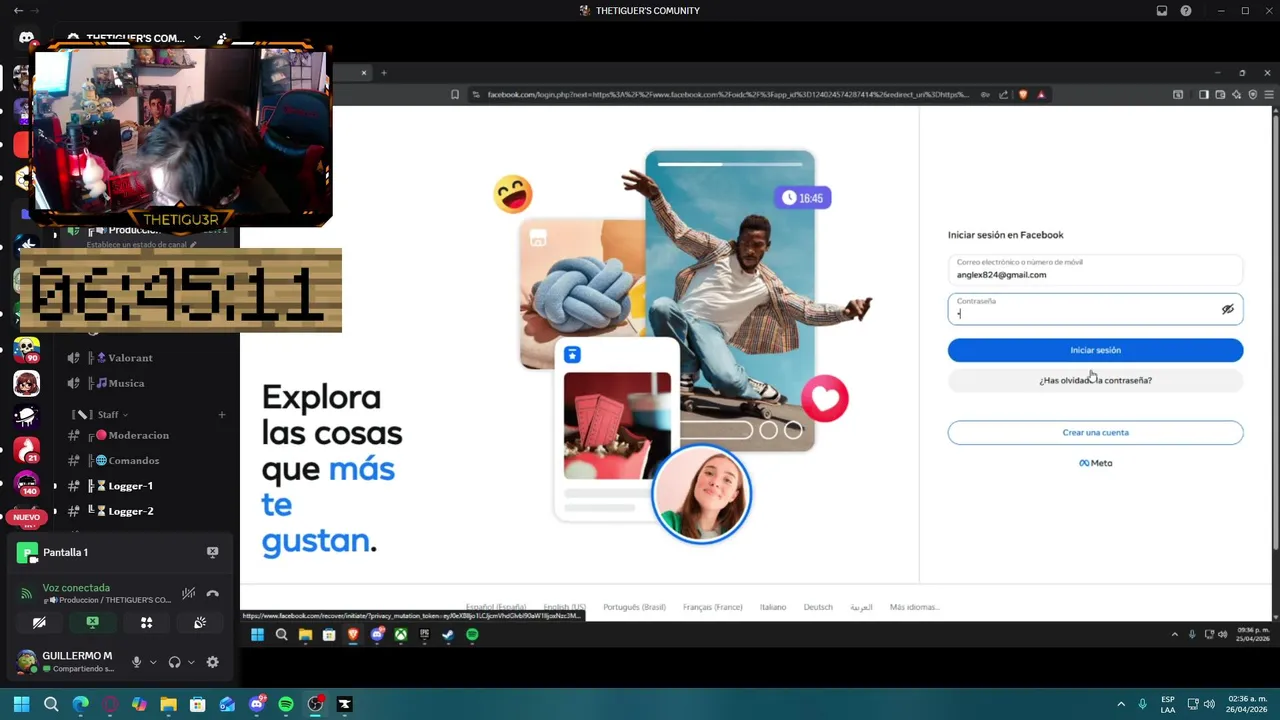Go back with Discord back arrow
The width and height of the screenshot is (1280, 720).
click(x=18, y=11)
